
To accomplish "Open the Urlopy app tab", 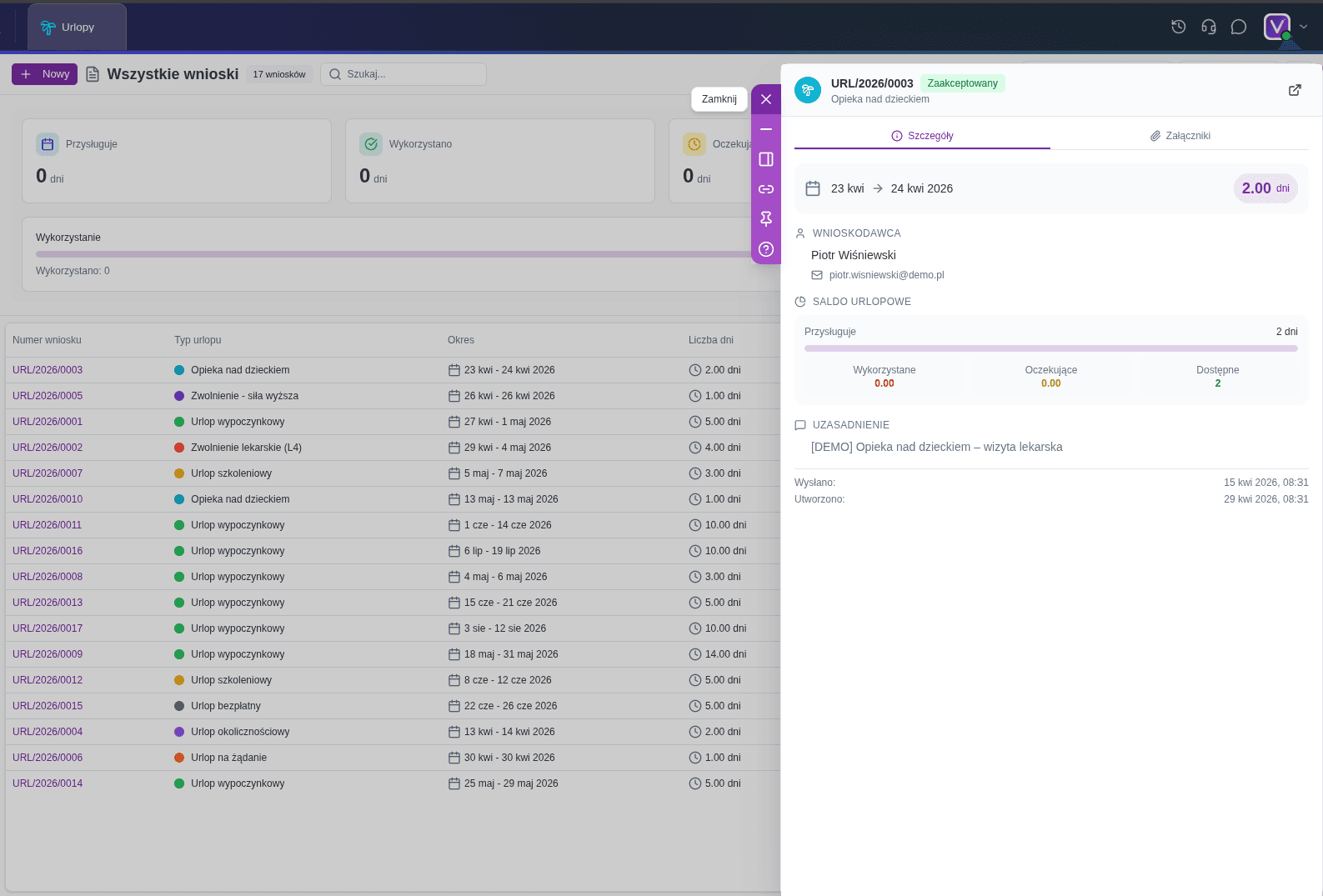I will (x=77, y=28).
